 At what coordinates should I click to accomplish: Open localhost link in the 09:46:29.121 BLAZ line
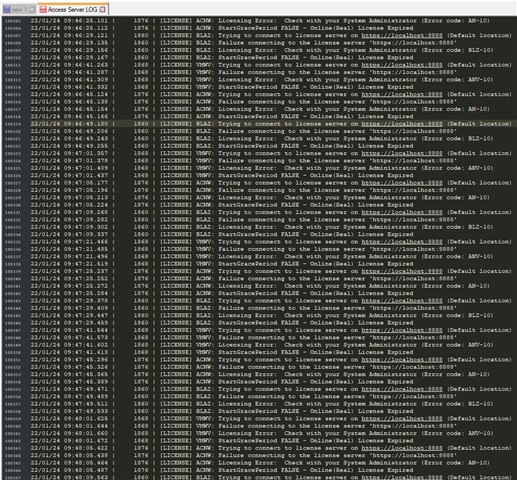pos(402,35)
